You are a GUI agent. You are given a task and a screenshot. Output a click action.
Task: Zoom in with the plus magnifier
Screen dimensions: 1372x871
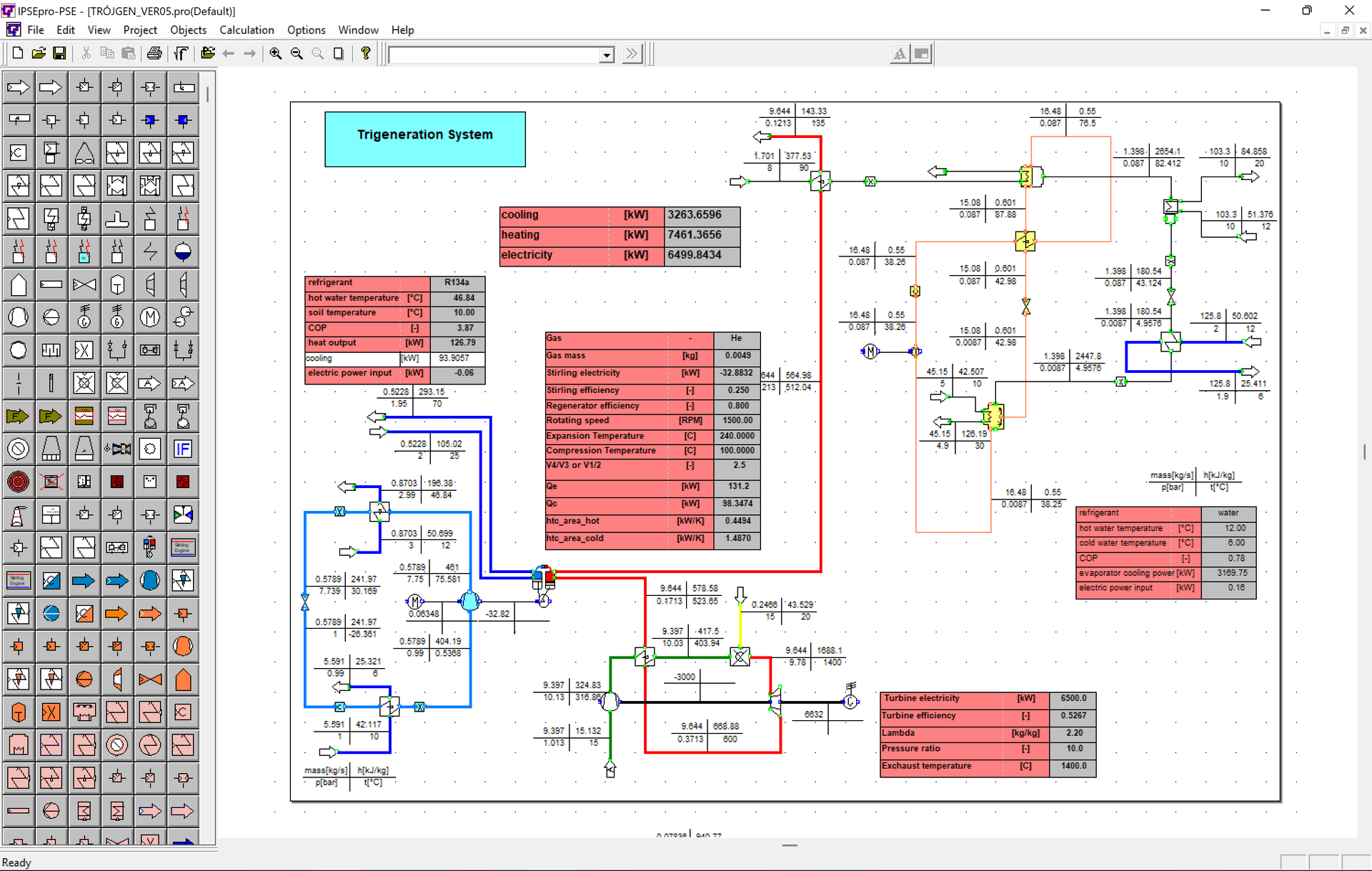[x=276, y=54]
